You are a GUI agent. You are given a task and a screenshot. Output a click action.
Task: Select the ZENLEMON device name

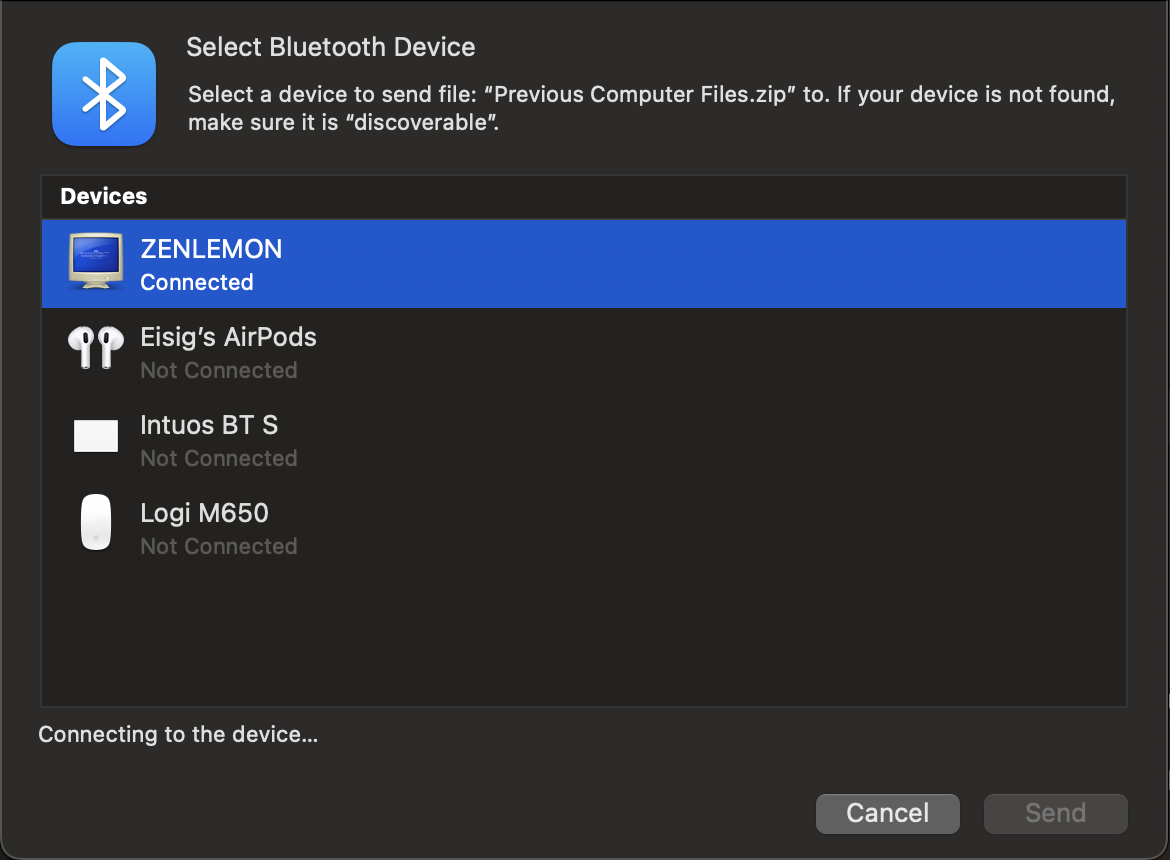(211, 249)
